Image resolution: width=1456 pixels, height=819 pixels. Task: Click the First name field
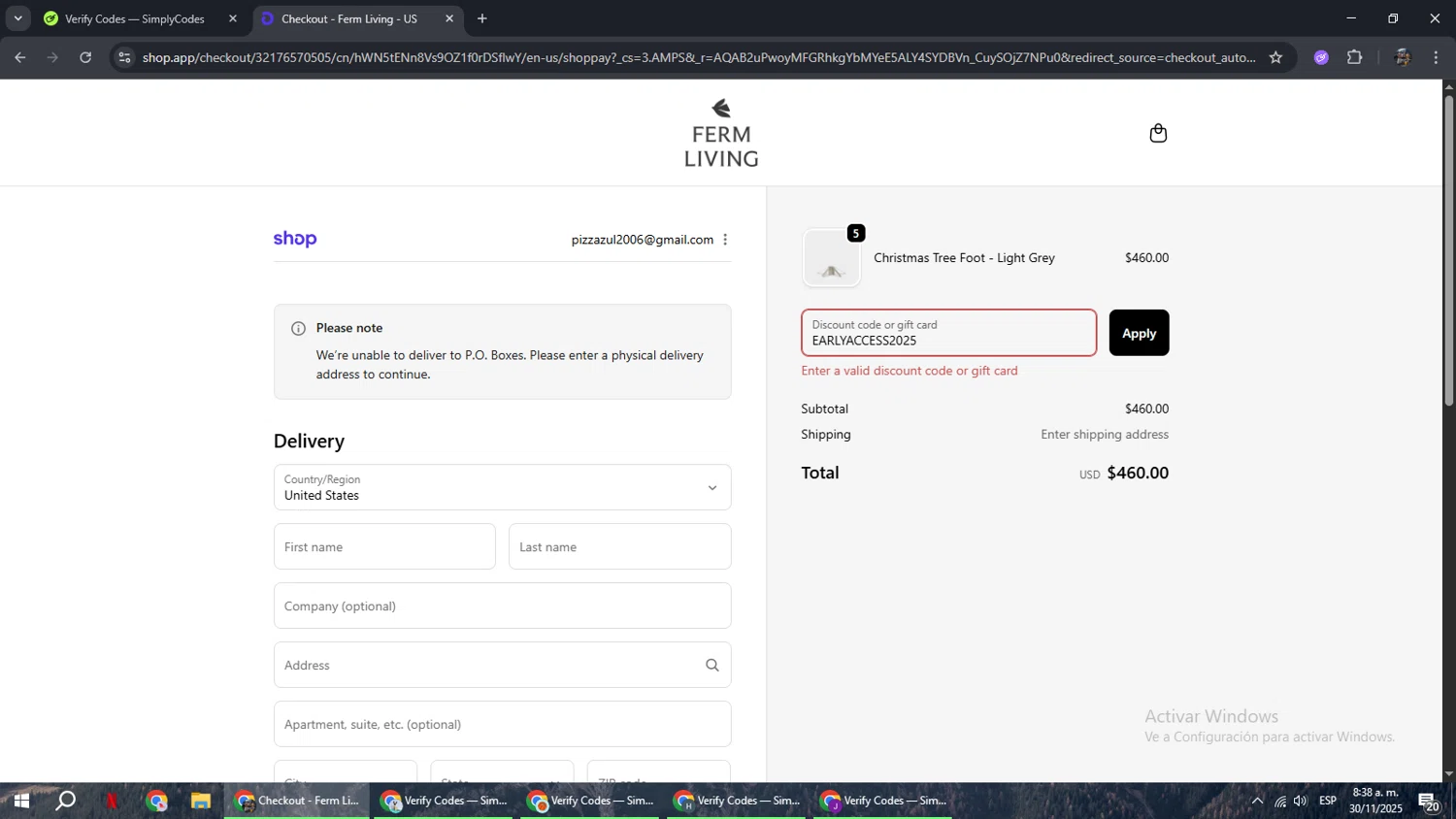point(384,546)
